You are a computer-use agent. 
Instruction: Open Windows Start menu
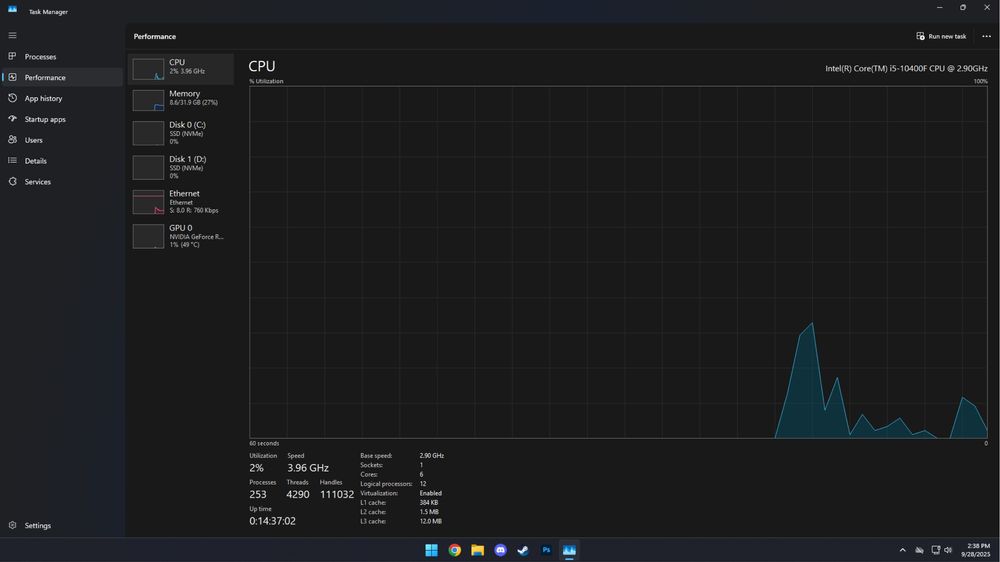432,550
